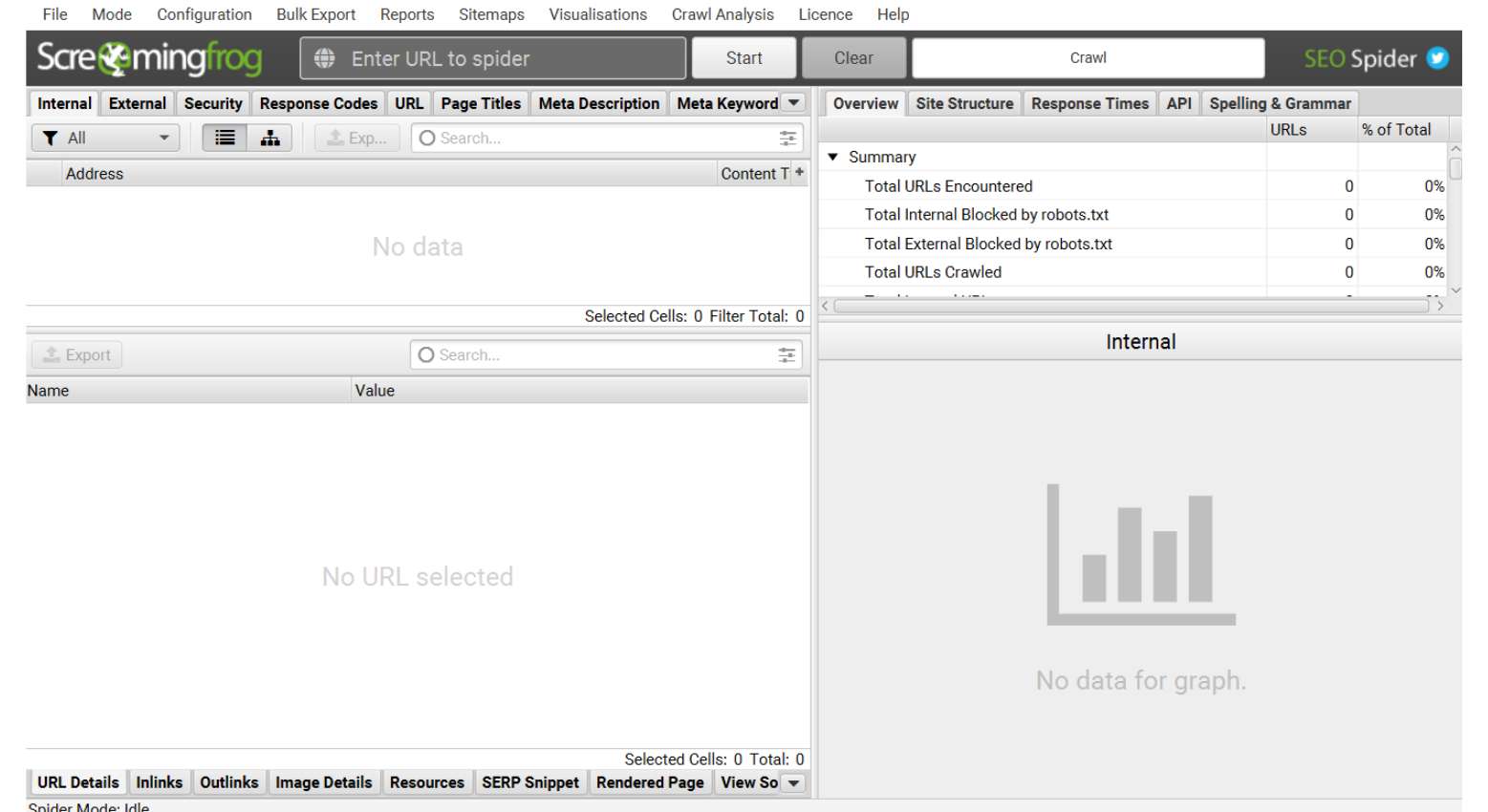The image size is (1488, 812).
Task: Switch to tree structure view icon
Action: [x=270, y=138]
